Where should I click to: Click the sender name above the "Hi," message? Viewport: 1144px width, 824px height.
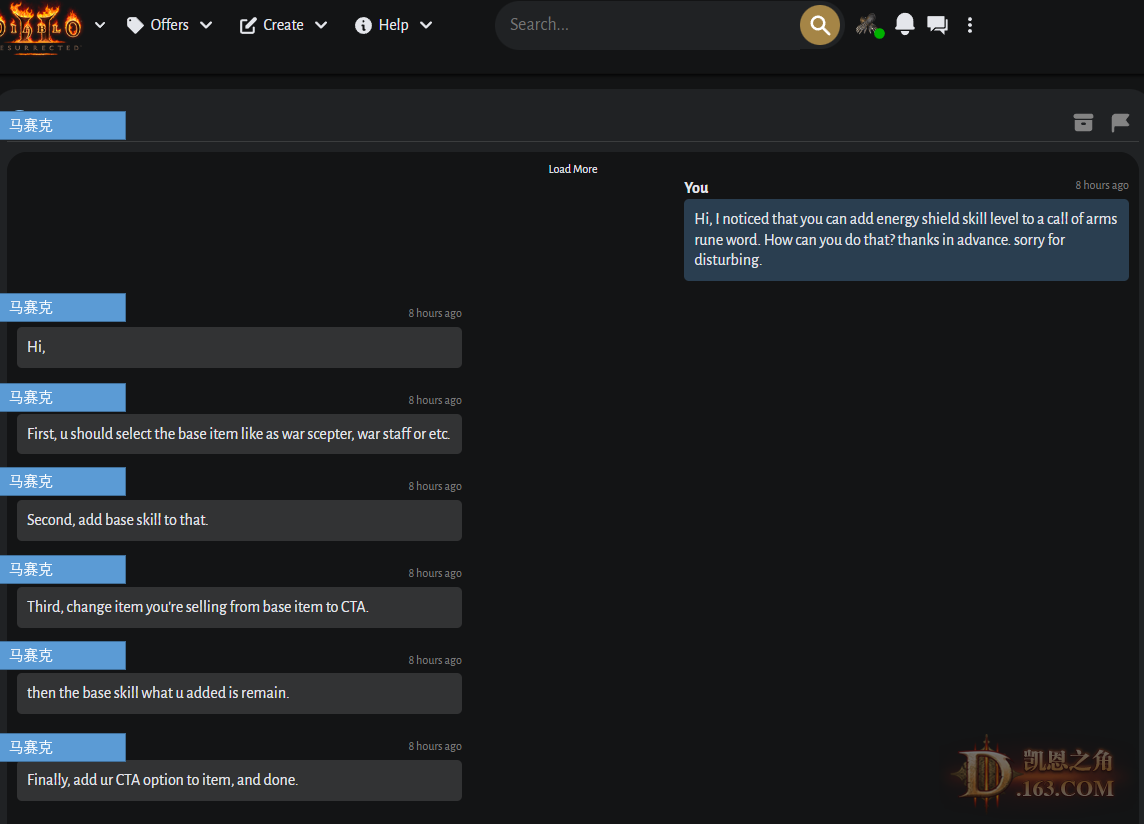coord(63,307)
